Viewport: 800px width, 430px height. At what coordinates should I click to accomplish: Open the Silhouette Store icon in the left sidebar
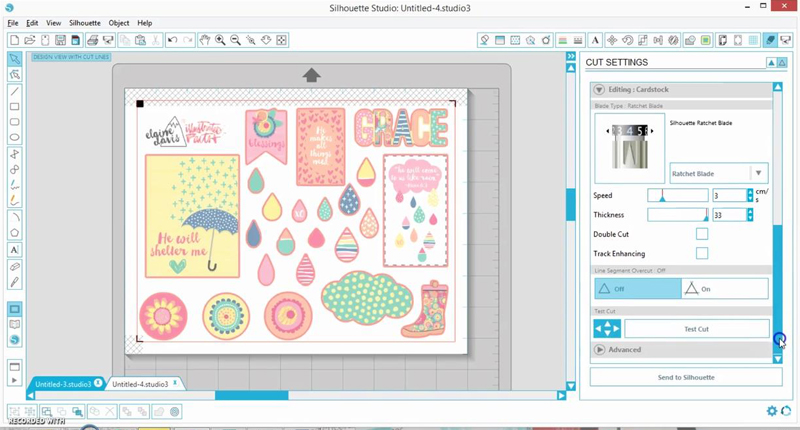click(14, 340)
